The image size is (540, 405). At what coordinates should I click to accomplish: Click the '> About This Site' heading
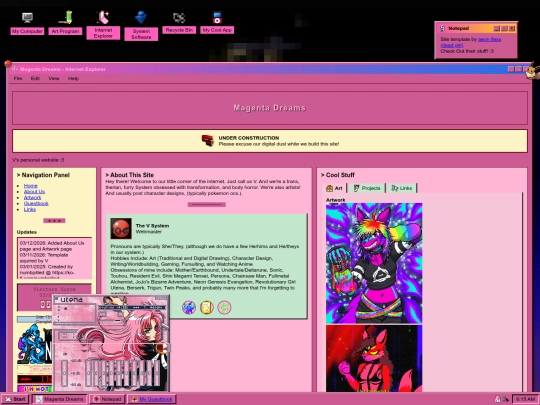coord(129,175)
